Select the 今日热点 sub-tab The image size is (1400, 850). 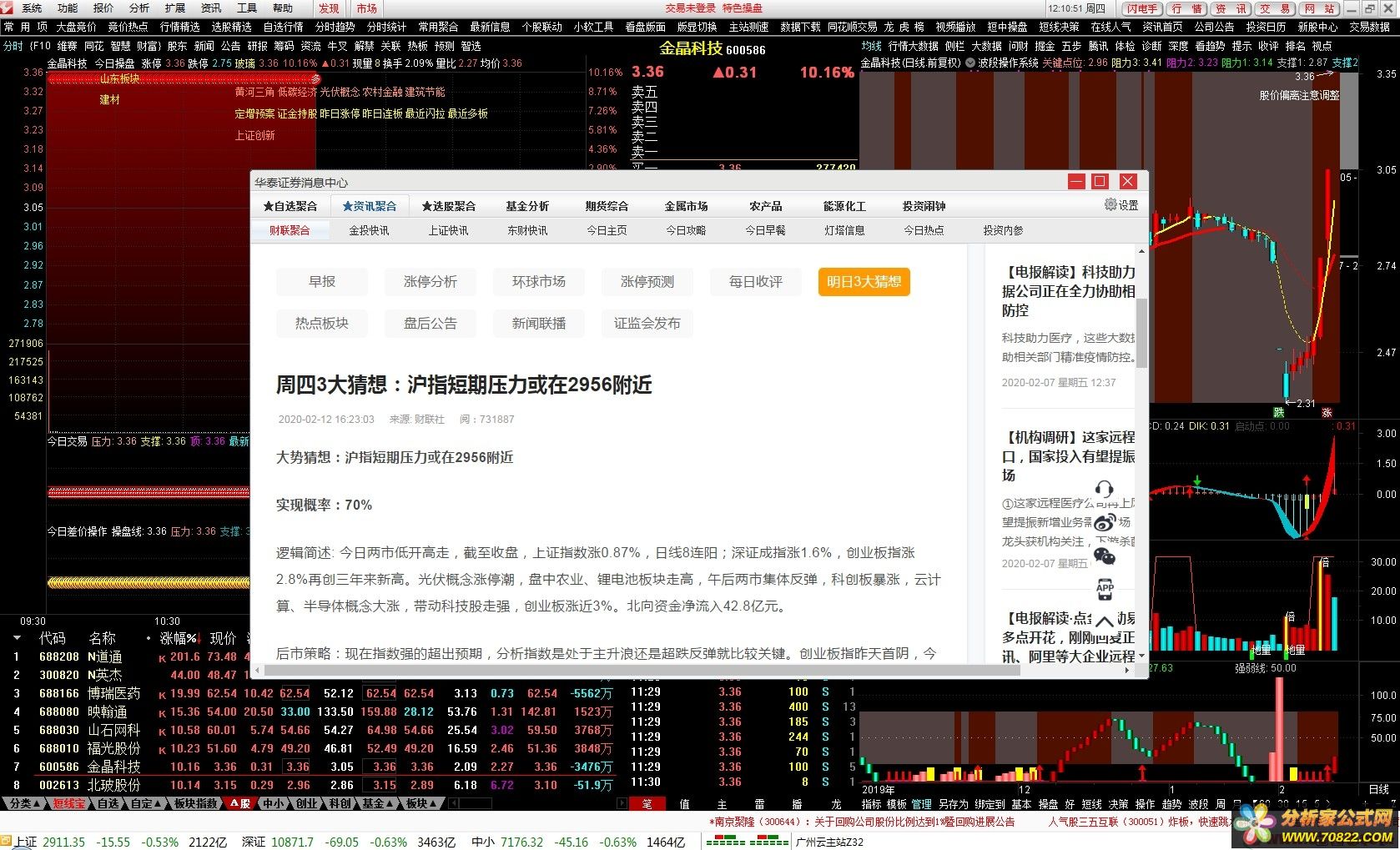924,230
